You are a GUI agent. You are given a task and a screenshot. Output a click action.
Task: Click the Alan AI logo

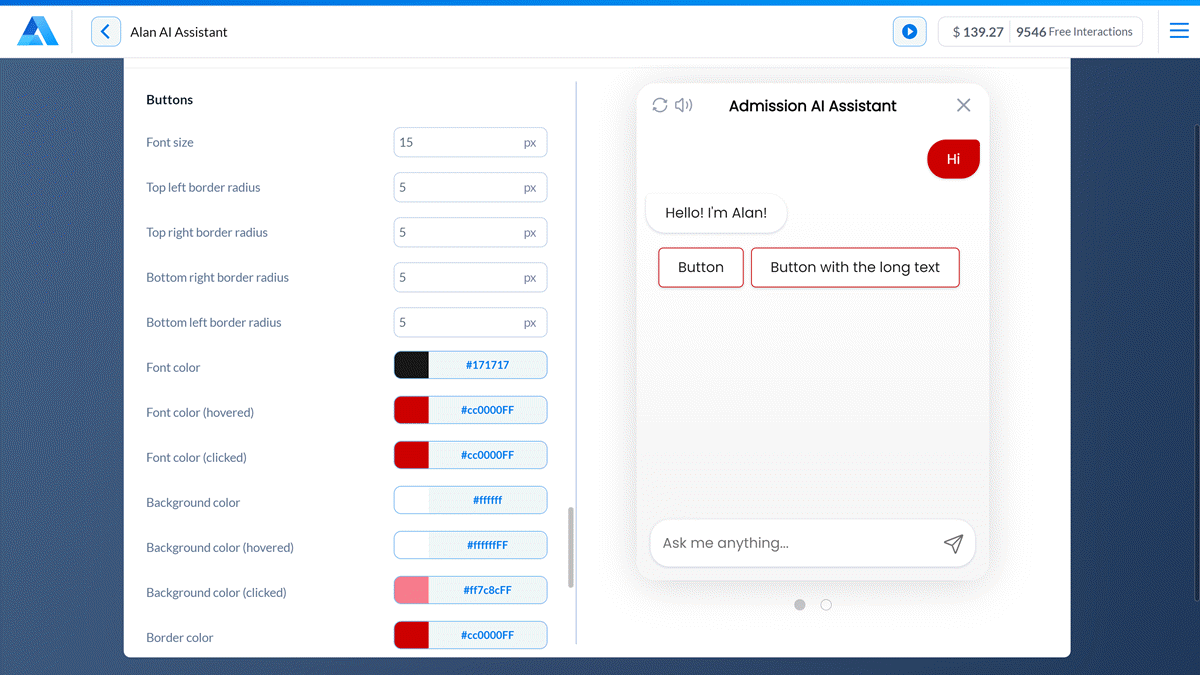point(39,31)
